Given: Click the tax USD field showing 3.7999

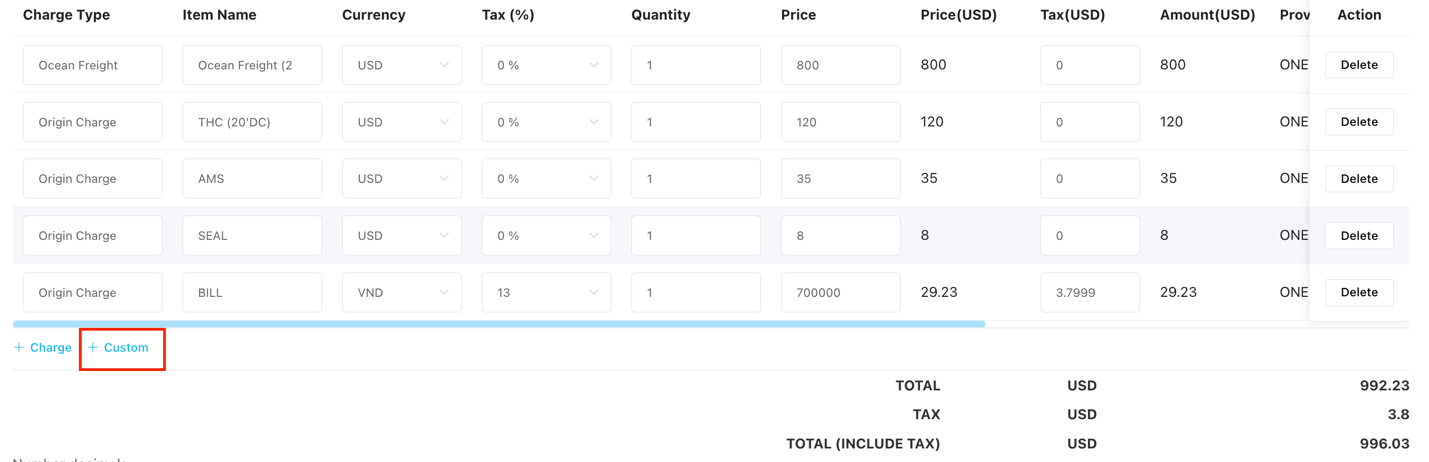Looking at the screenshot, I should [1089, 293].
